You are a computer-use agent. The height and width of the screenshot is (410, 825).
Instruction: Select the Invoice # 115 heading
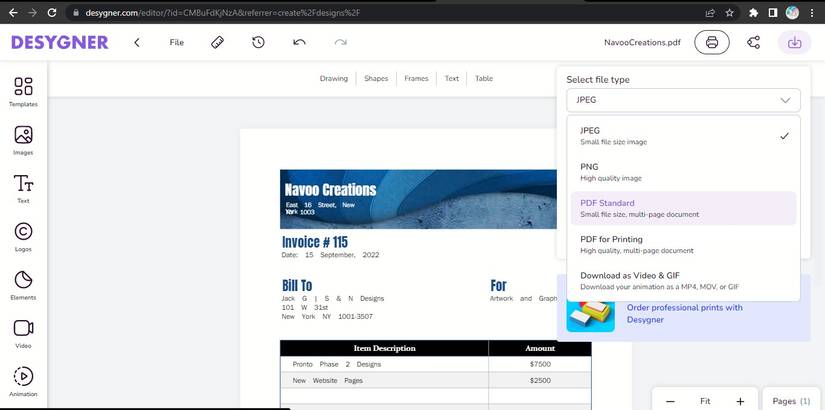(x=315, y=242)
